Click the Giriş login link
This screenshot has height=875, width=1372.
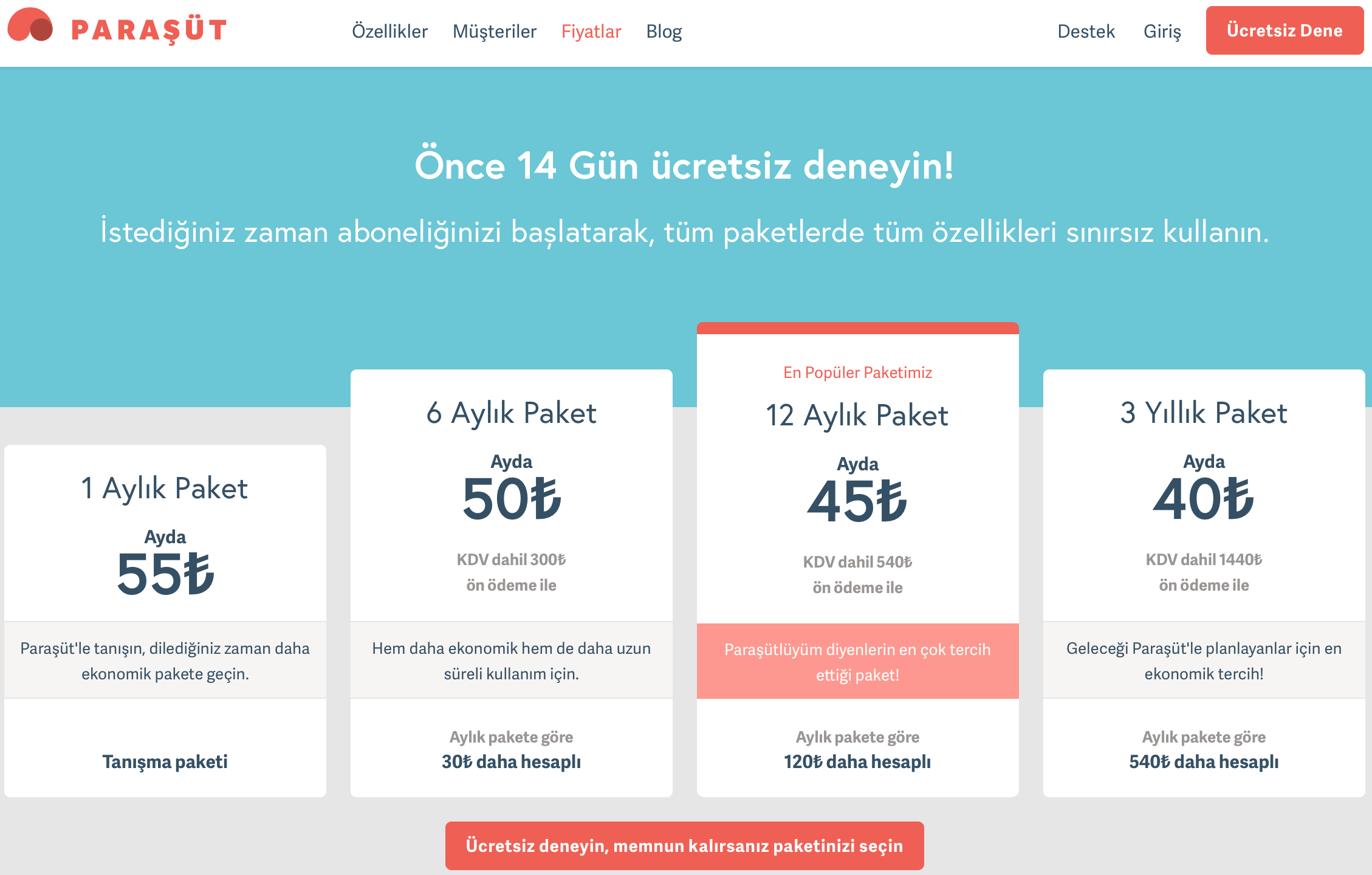point(1162,31)
